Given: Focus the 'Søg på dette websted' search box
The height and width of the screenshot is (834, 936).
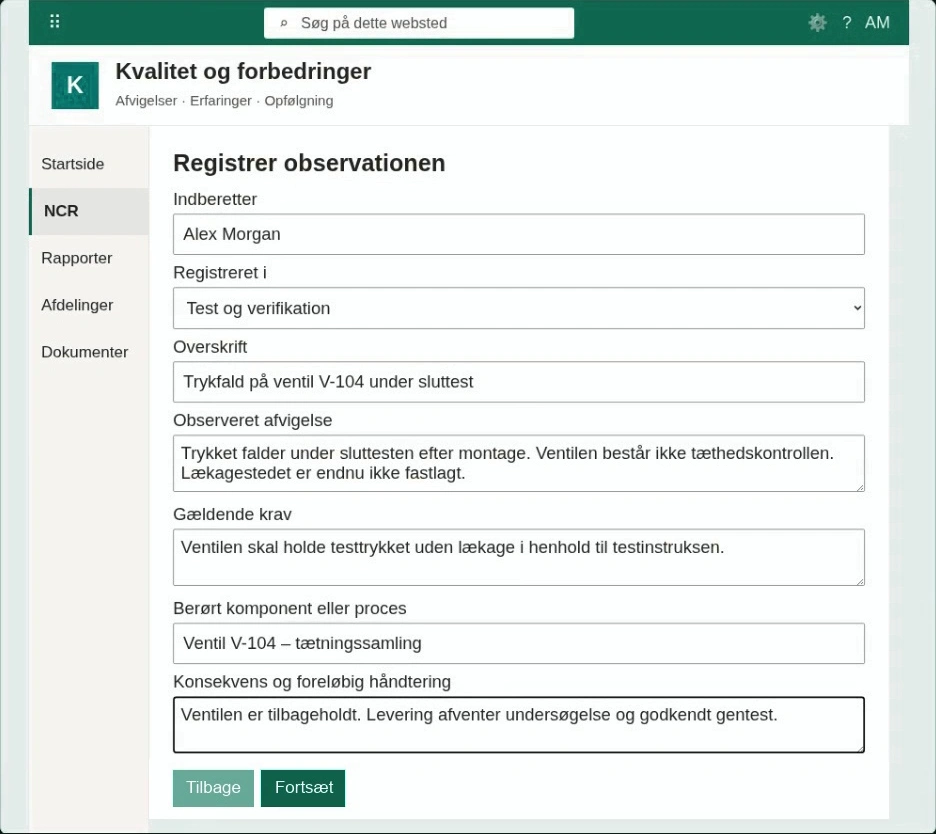Looking at the screenshot, I should pyautogui.click(x=419, y=23).
